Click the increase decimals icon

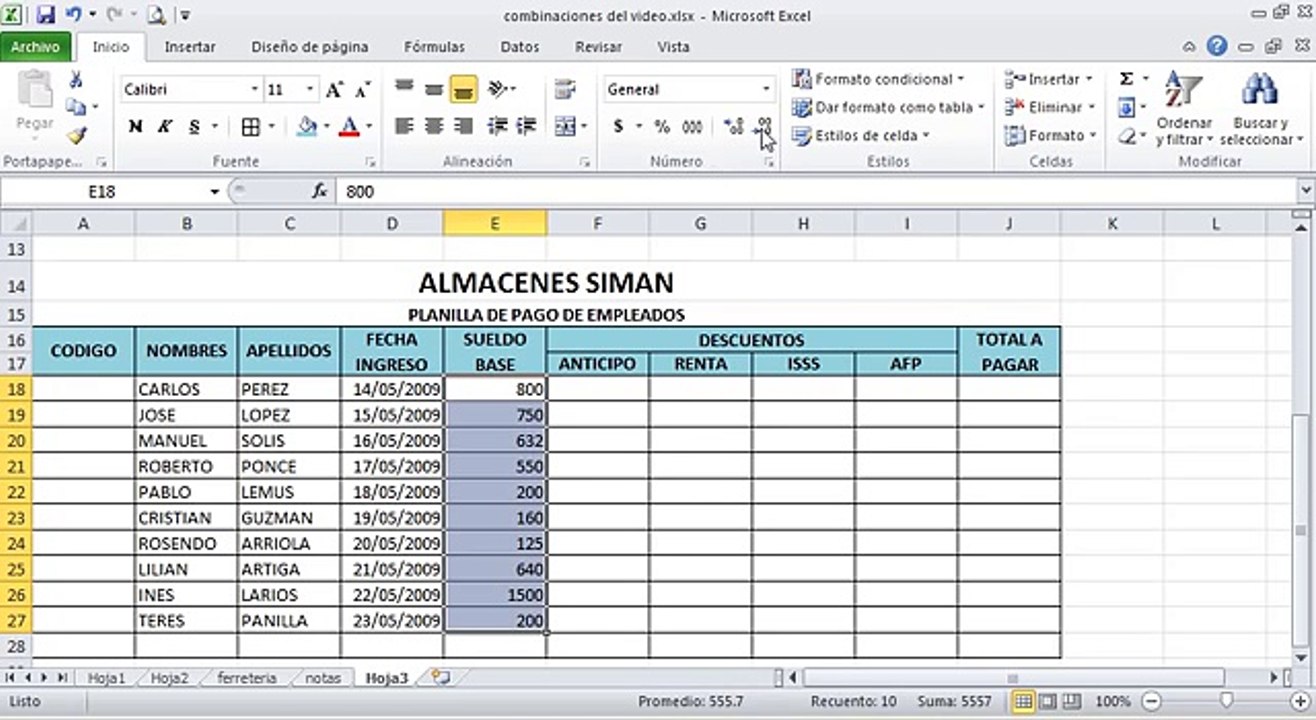(x=735, y=127)
